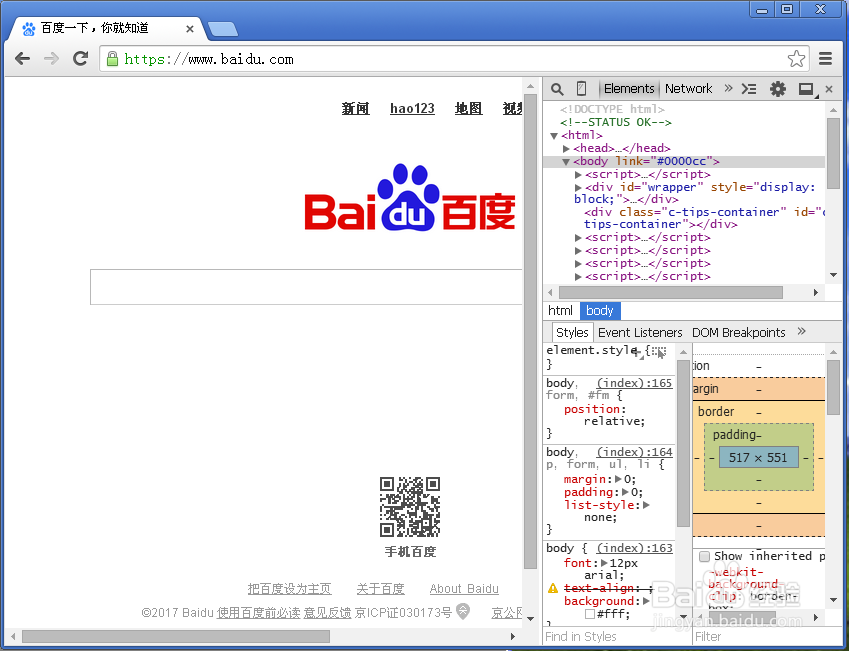The height and width of the screenshot is (651, 849).
Task: Open the (index):163 source link
Action: click(634, 548)
